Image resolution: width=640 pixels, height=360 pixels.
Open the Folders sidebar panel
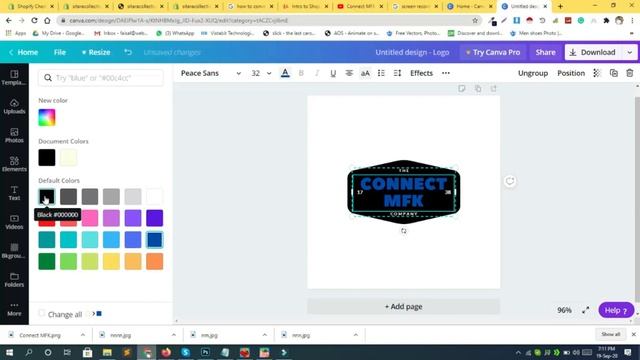click(14, 280)
